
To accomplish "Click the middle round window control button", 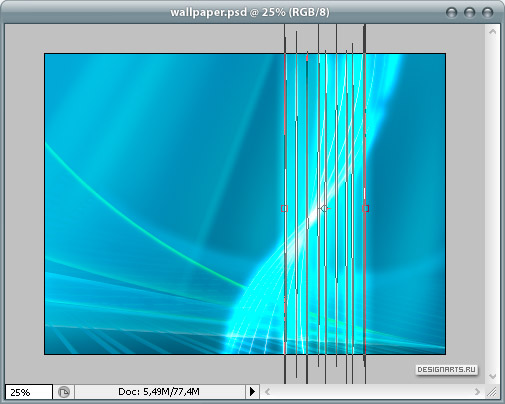I will pos(470,13).
